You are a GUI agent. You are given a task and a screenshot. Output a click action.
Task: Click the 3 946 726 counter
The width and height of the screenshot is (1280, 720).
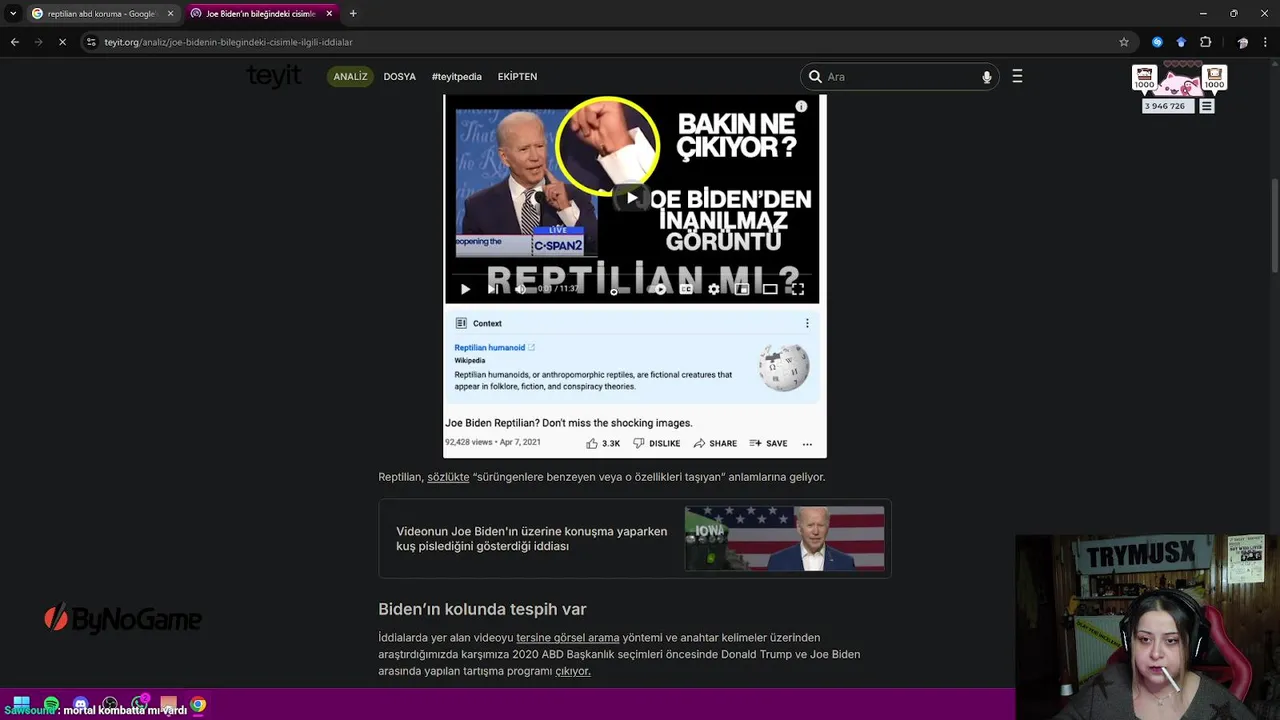pos(1168,106)
